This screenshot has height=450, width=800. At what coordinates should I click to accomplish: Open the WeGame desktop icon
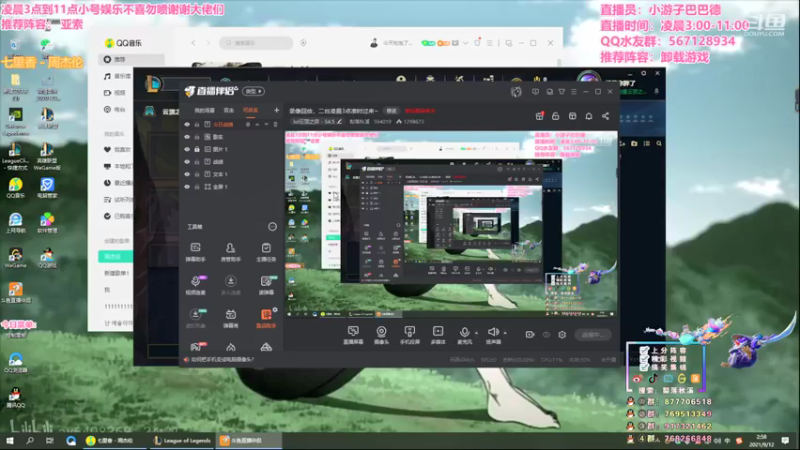click(x=15, y=258)
